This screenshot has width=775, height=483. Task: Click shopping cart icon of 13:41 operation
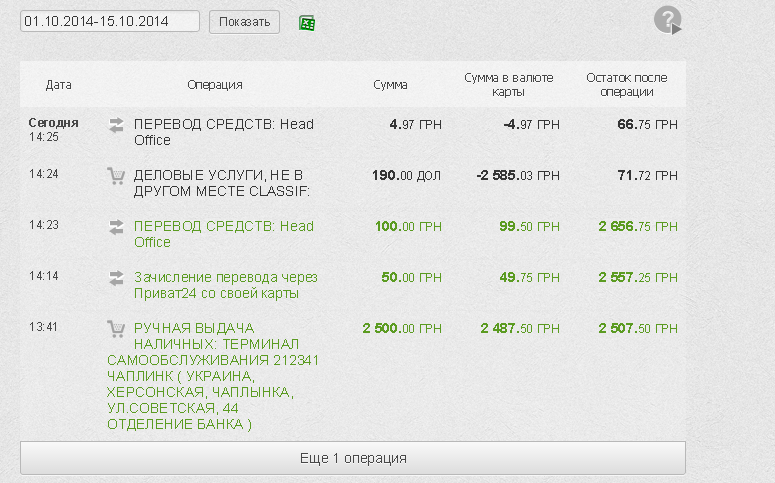(116, 329)
